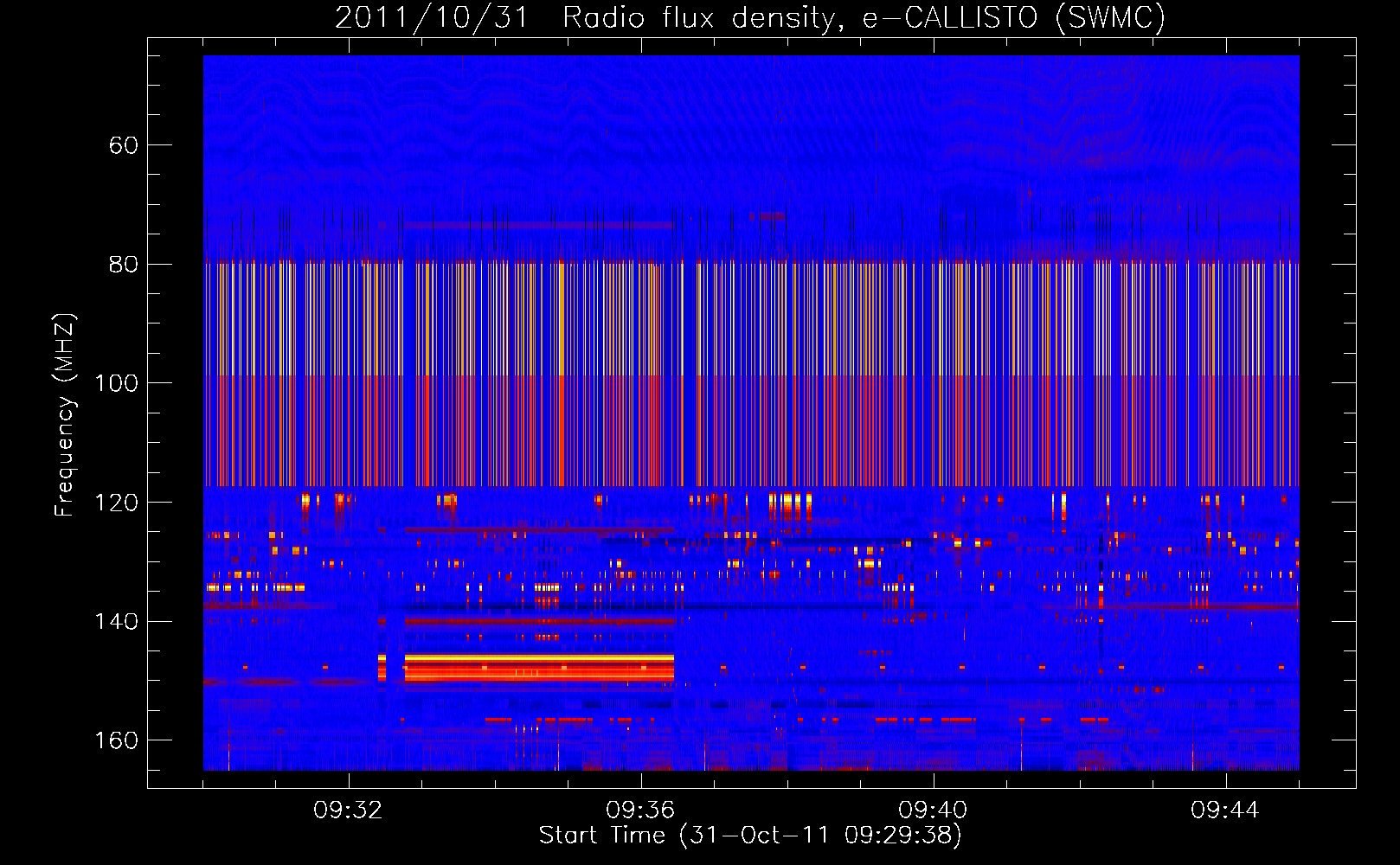Click the 80 MHz tick label
This screenshot has height=865, width=1400.
(124, 265)
